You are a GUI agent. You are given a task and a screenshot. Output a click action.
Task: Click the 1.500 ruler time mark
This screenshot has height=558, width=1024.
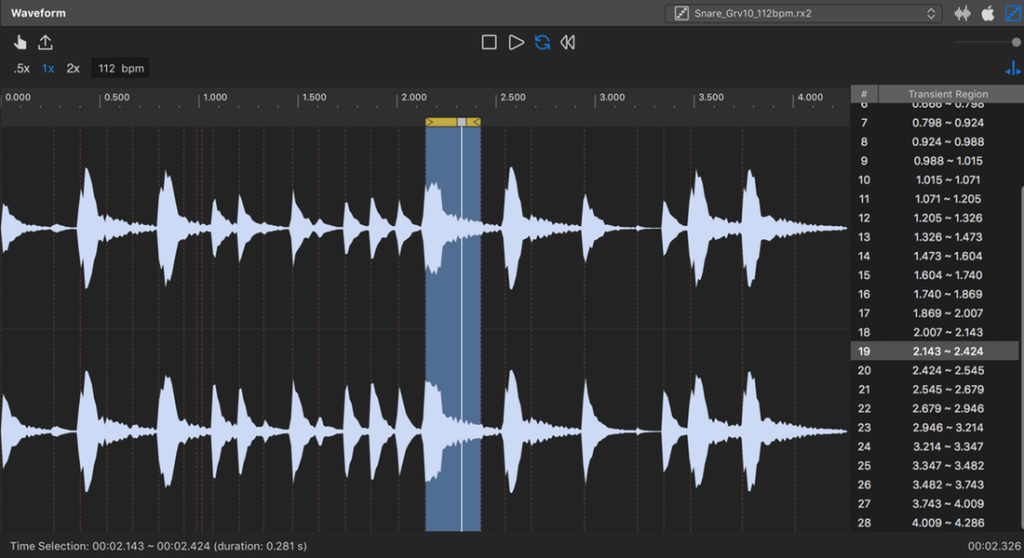click(x=314, y=97)
